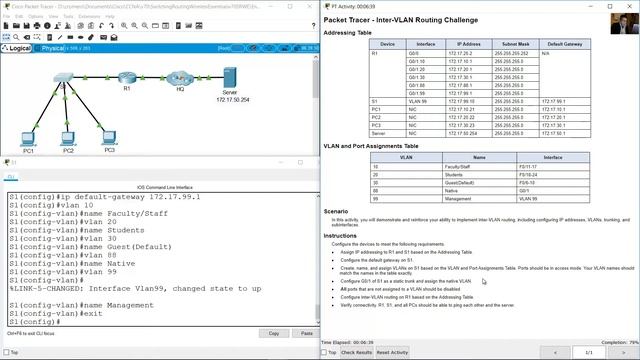Click the Reset Activity button
The height and width of the screenshot is (360, 640).
tap(392, 352)
